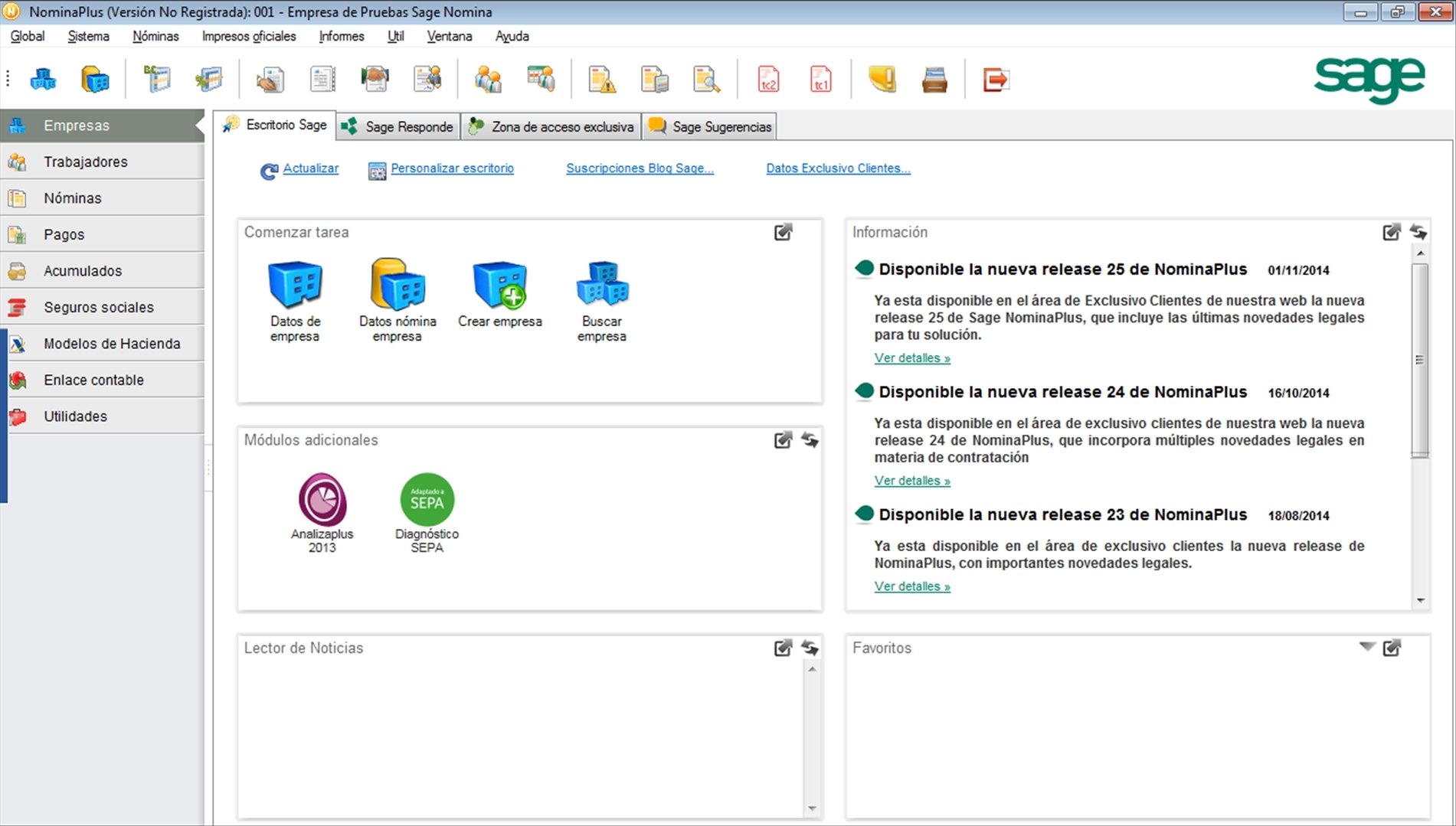Click Ver detalles for release 25
The image size is (1456, 826).
[x=912, y=358]
